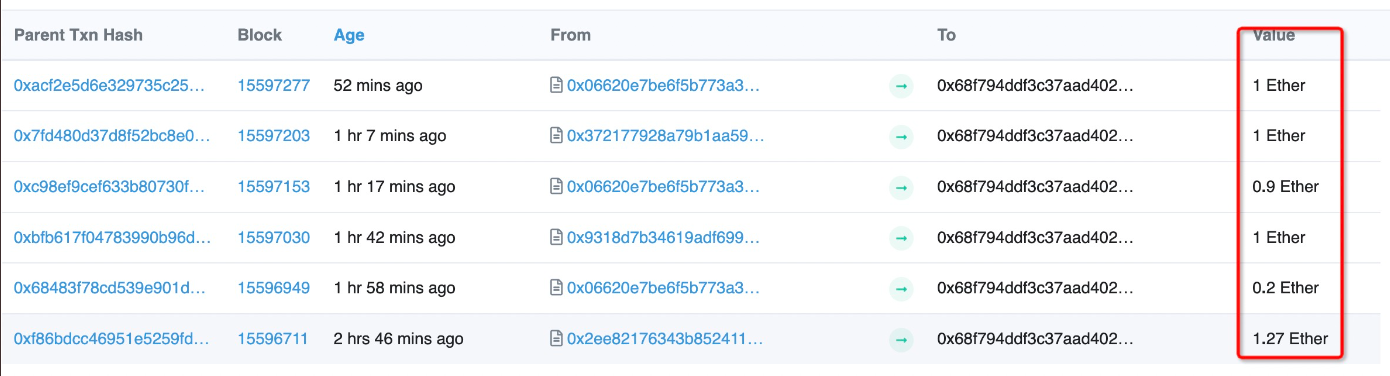Open From address 0x372177928a79b1aa59

[x=665, y=136]
